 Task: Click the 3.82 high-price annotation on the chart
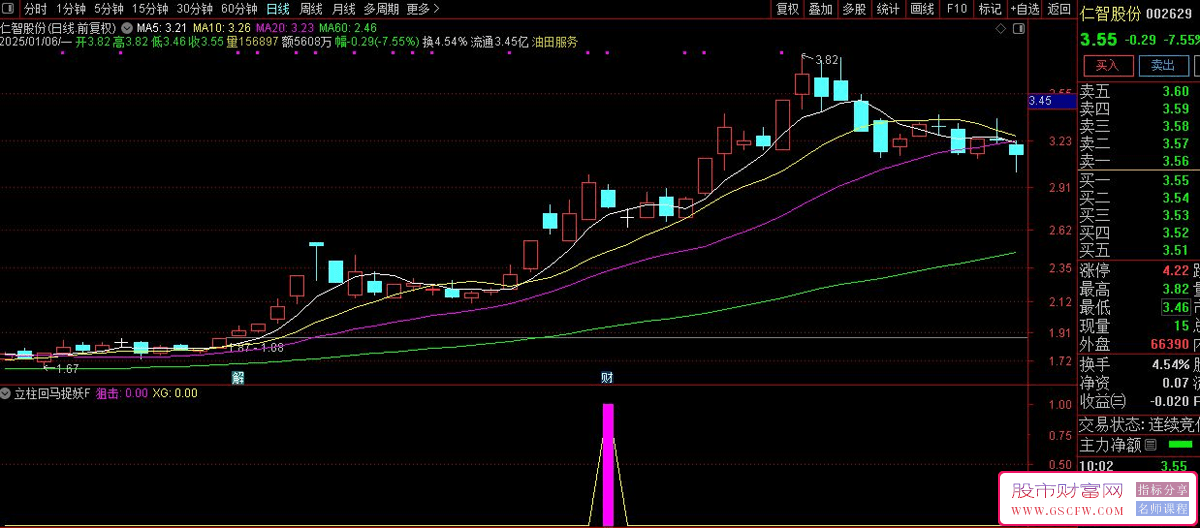tap(827, 60)
